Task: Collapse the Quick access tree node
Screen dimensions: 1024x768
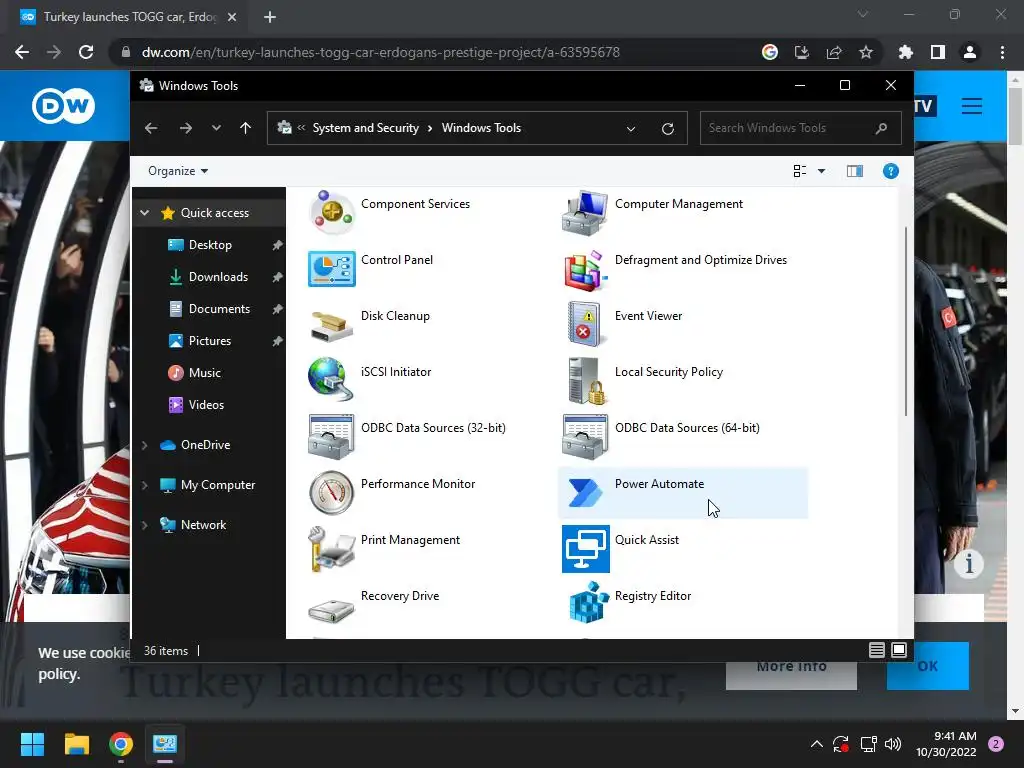Action: pos(145,213)
